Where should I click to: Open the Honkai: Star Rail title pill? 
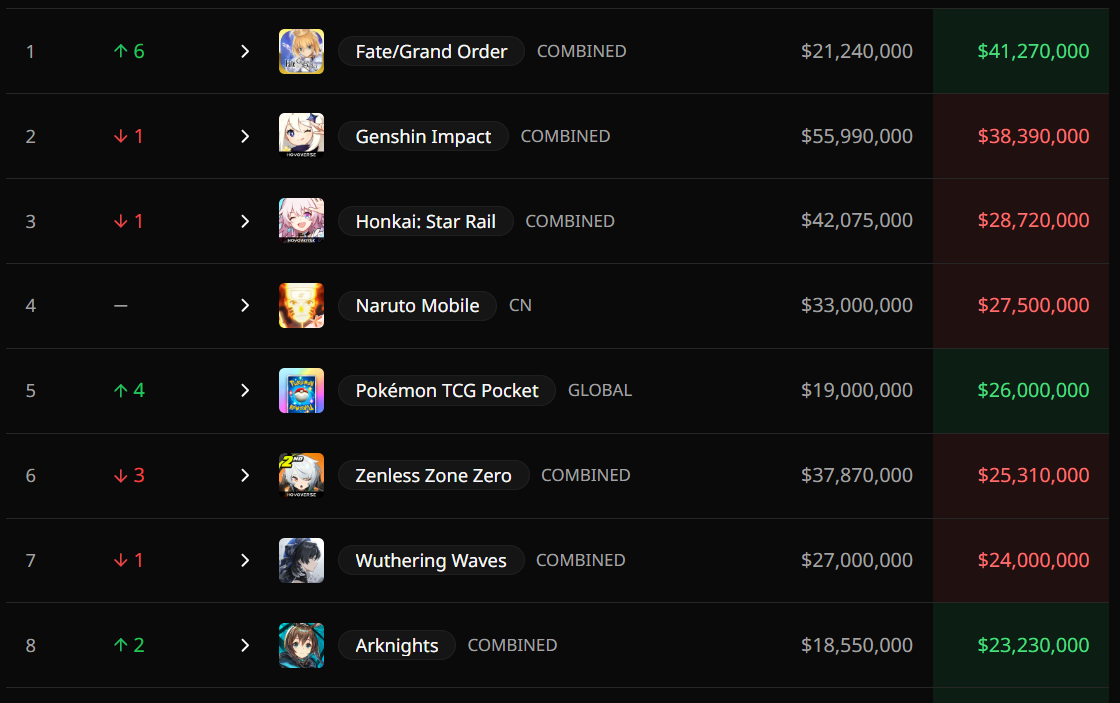426,221
